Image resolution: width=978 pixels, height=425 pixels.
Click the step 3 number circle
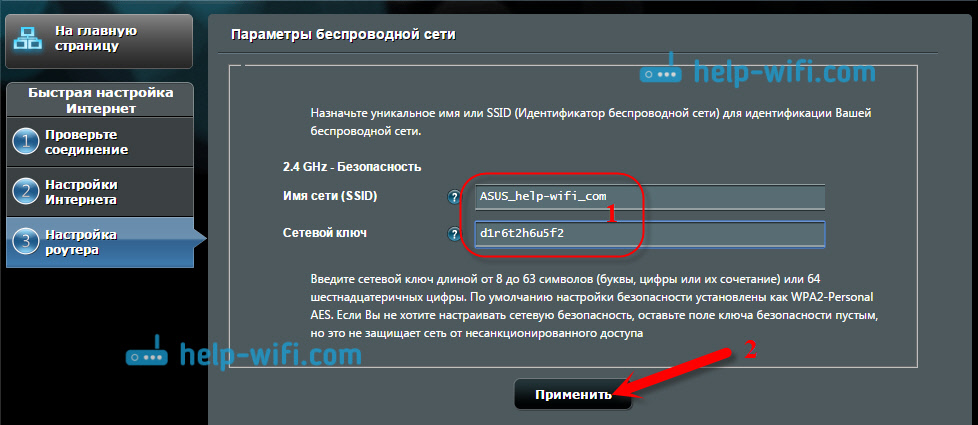click(25, 242)
